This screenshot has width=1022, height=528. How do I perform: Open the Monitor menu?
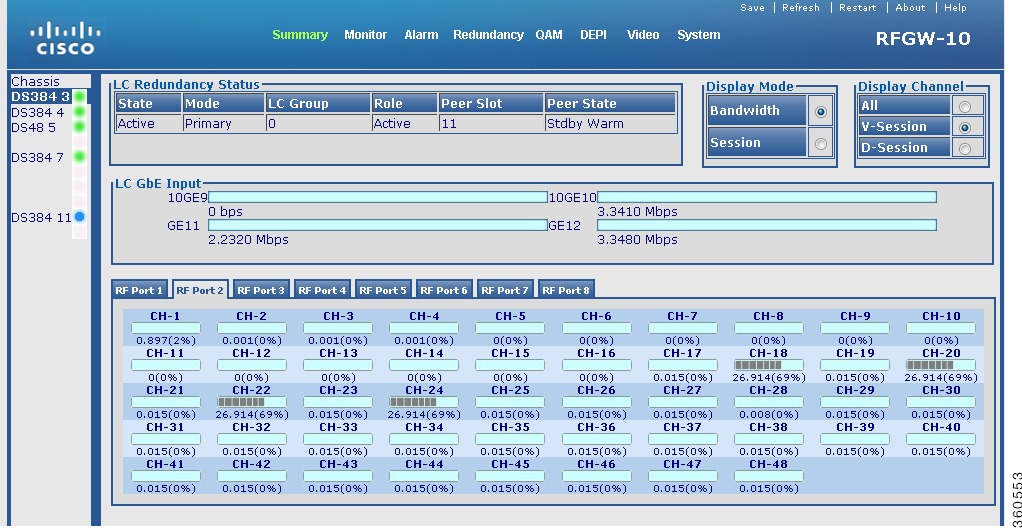pos(366,35)
